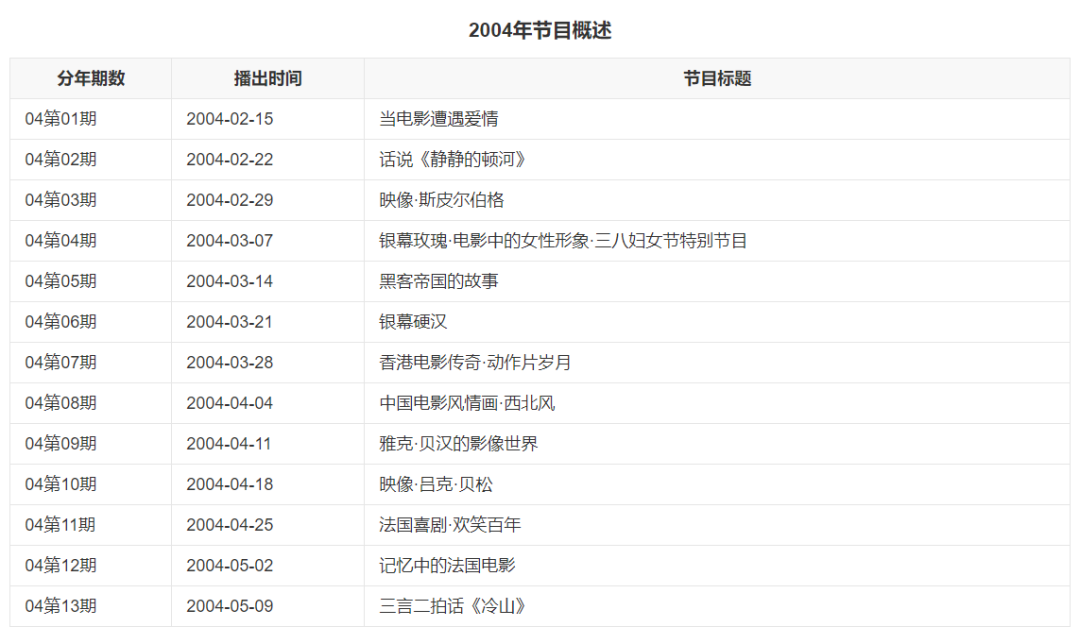Click the title 中国电影风情画·西北风
The image size is (1080, 627).
click(x=467, y=403)
